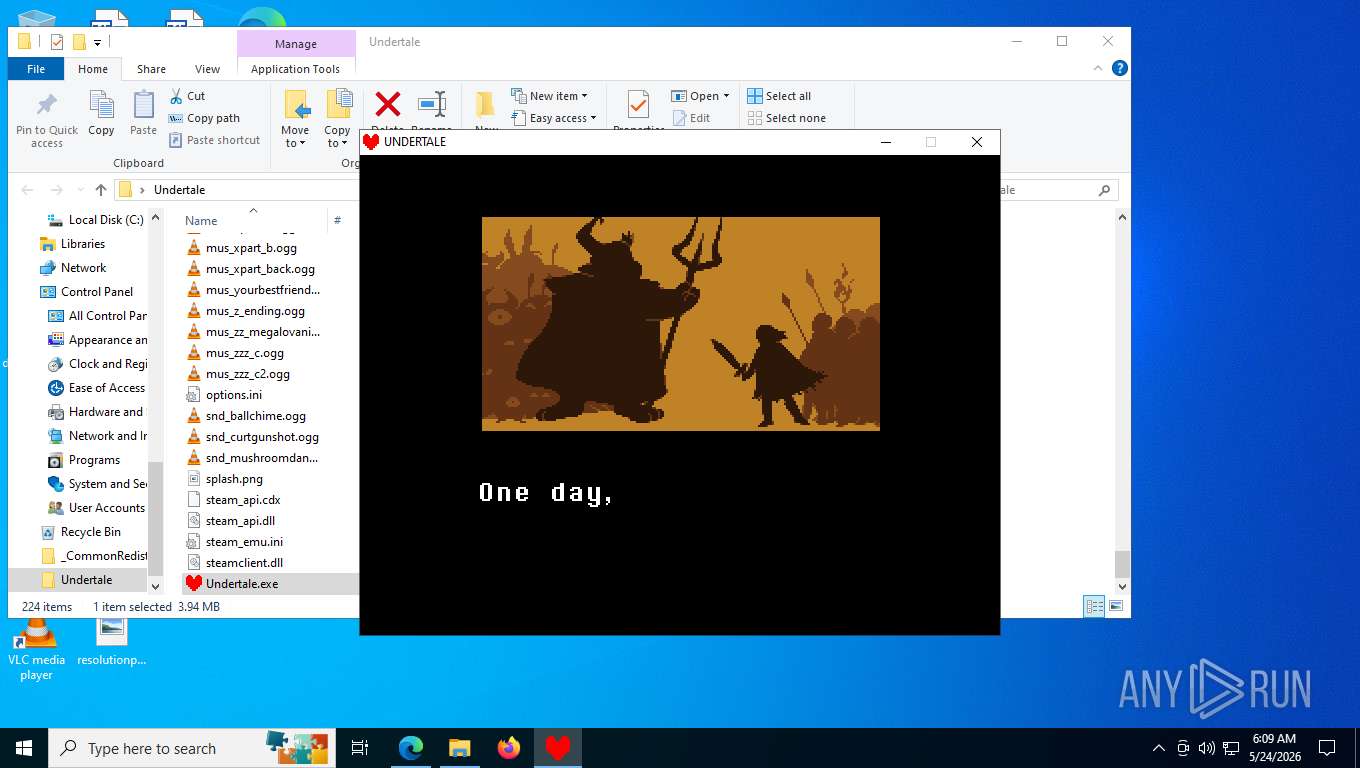
Task: Switch to the View ribbon tab
Action: (x=208, y=69)
